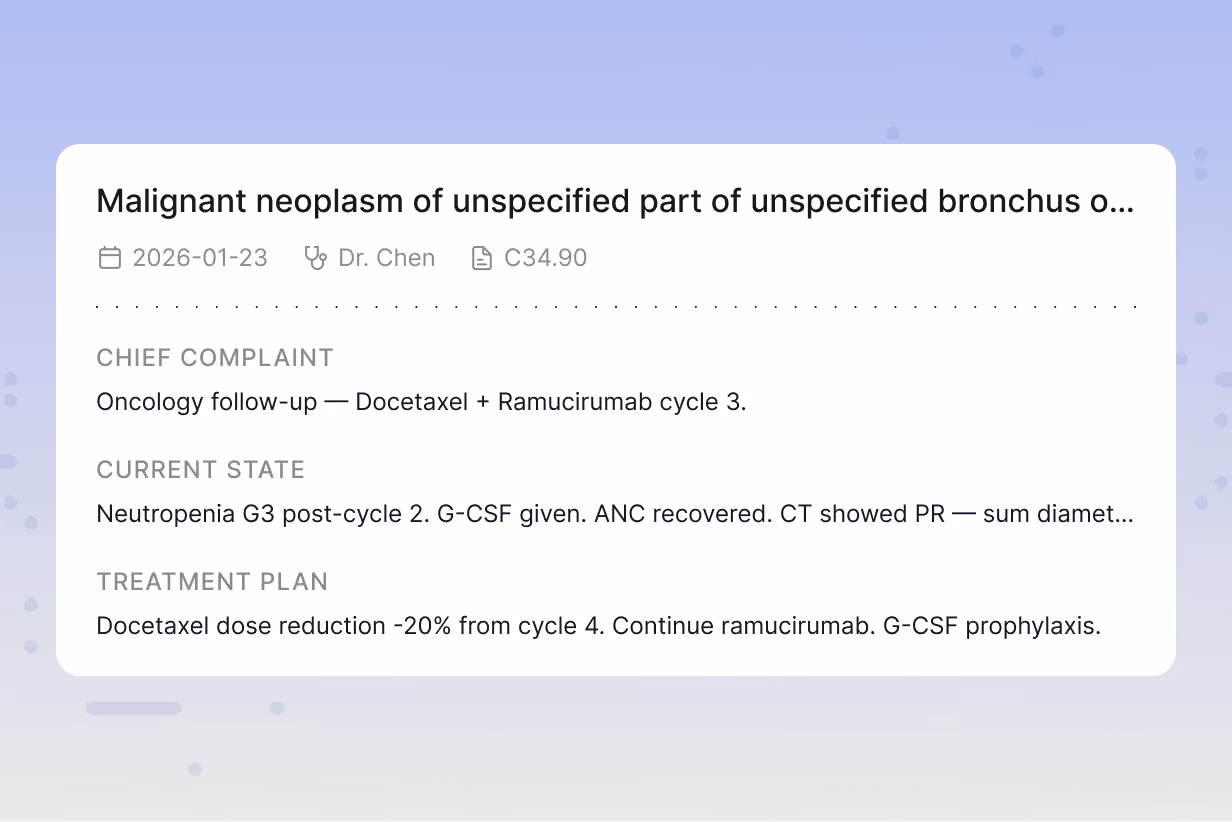1232x822 pixels.
Task: Select diagnosis code C34.90
Action: point(545,258)
